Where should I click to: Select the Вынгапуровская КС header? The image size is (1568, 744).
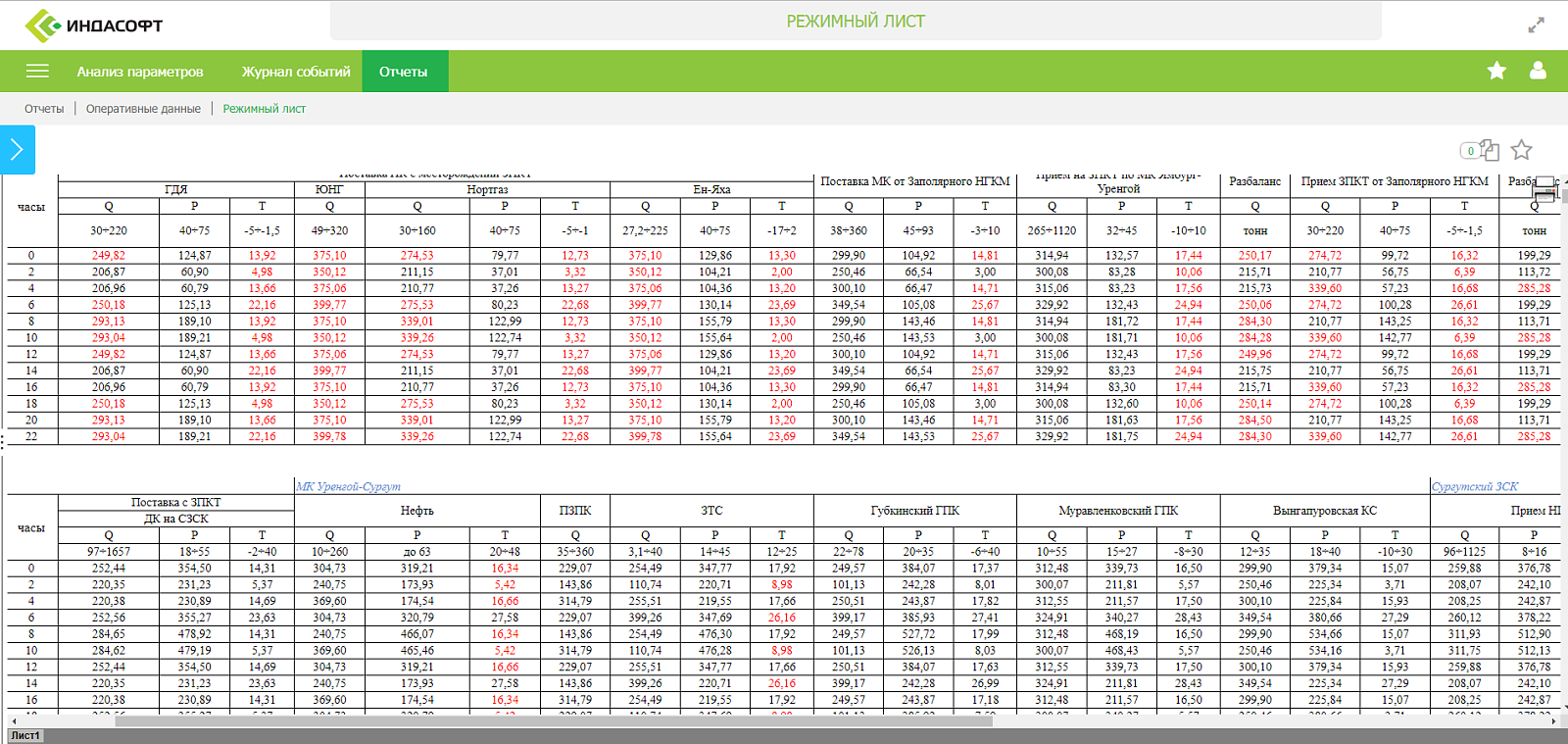pos(1325,511)
